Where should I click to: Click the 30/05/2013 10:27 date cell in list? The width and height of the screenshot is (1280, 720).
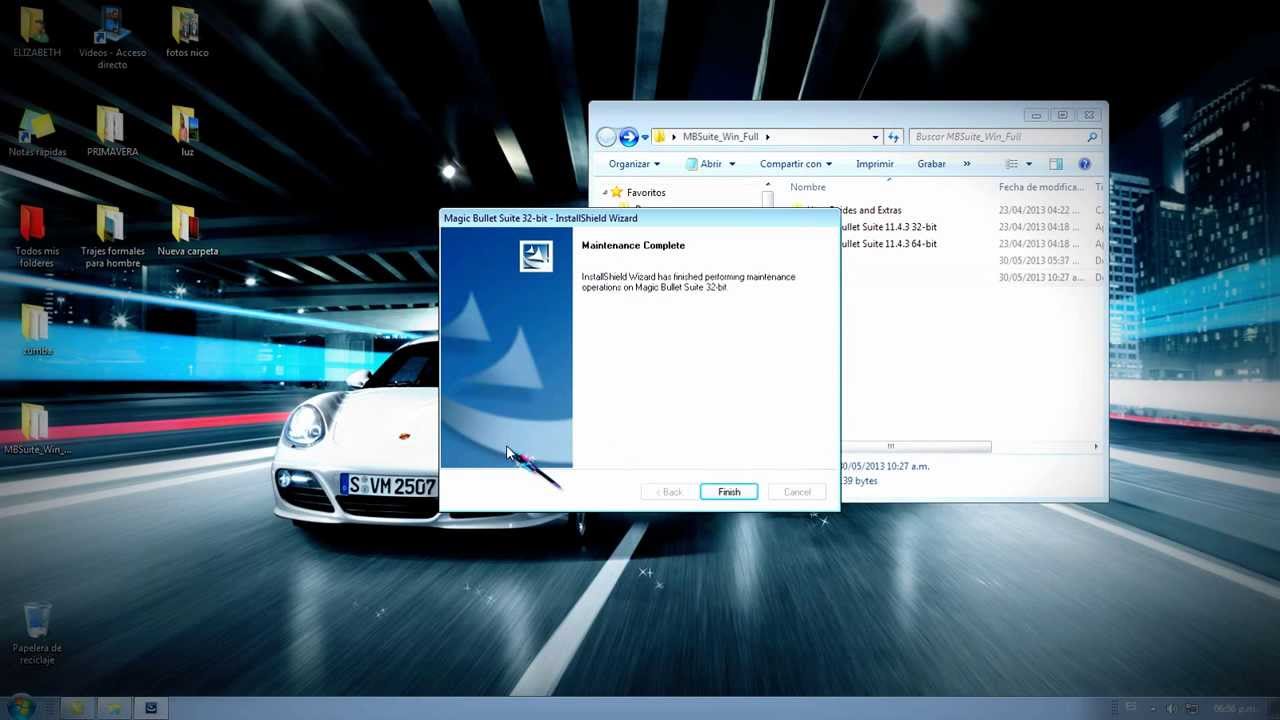click(x=1040, y=278)
